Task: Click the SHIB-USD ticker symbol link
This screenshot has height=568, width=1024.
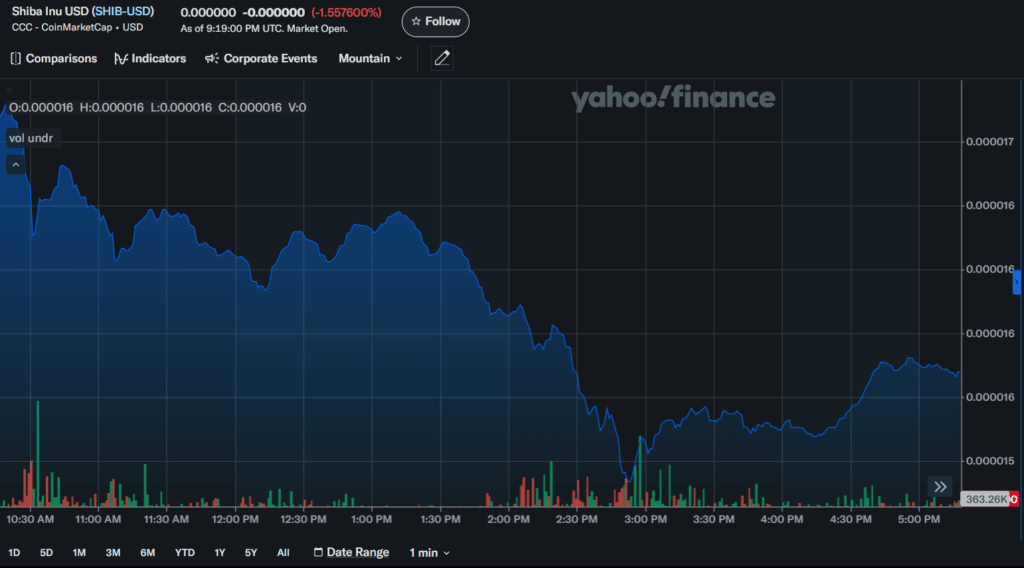Action: [123, 11]
